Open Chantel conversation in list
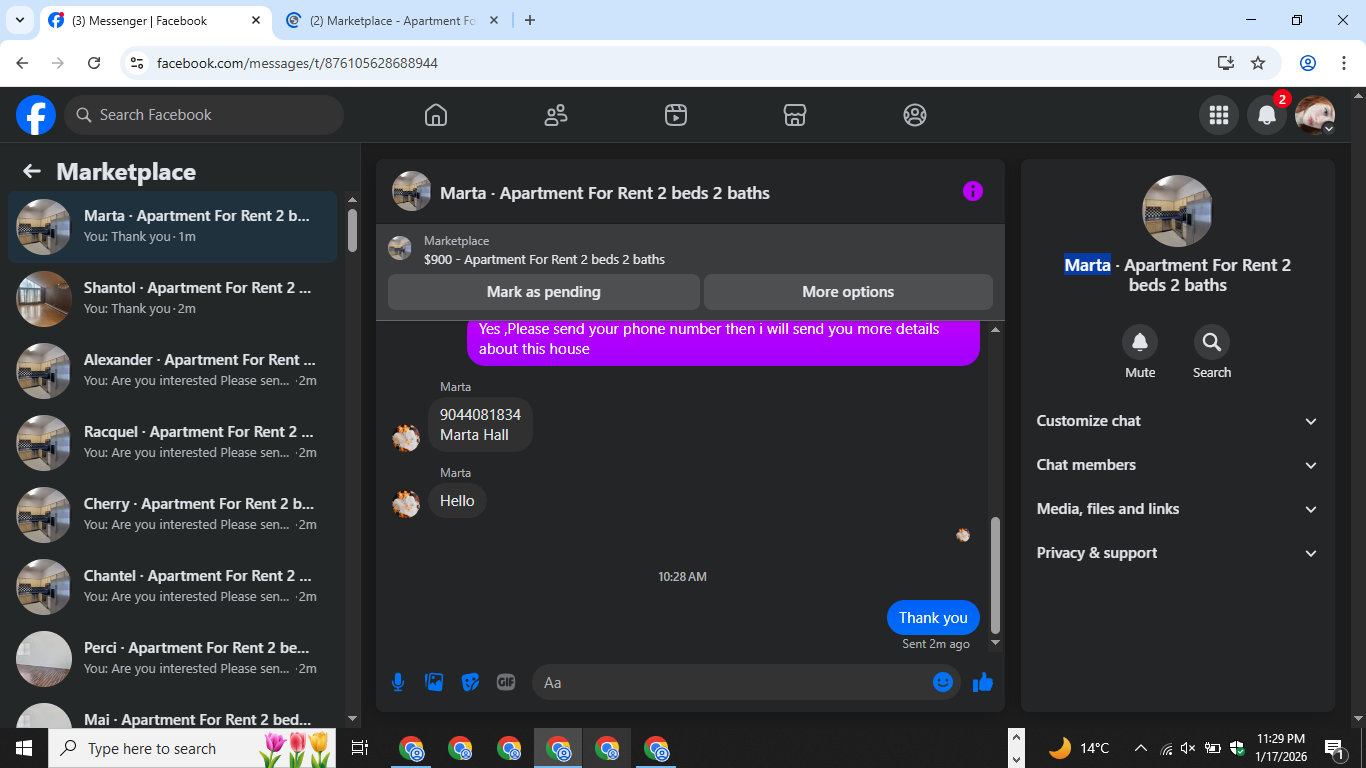 [x=173, y=587]
